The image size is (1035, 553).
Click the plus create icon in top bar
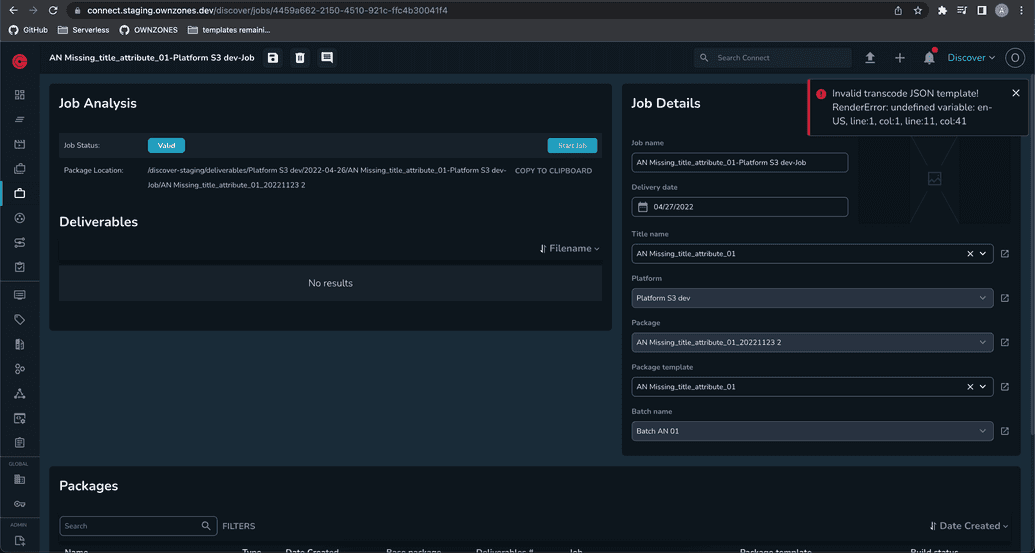pyautogui.click(x=900, y=58)
